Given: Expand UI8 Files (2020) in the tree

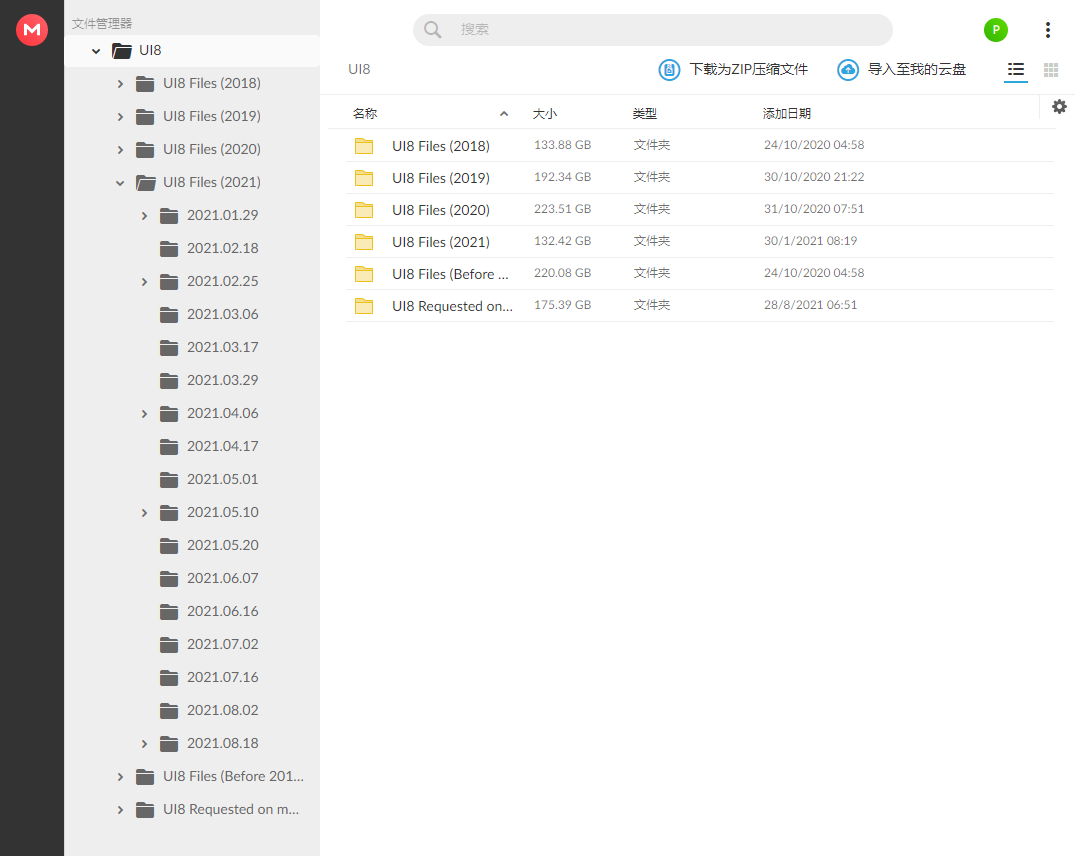Looking at the screenshot, I should pyautogui.click(x=120, y=149).
